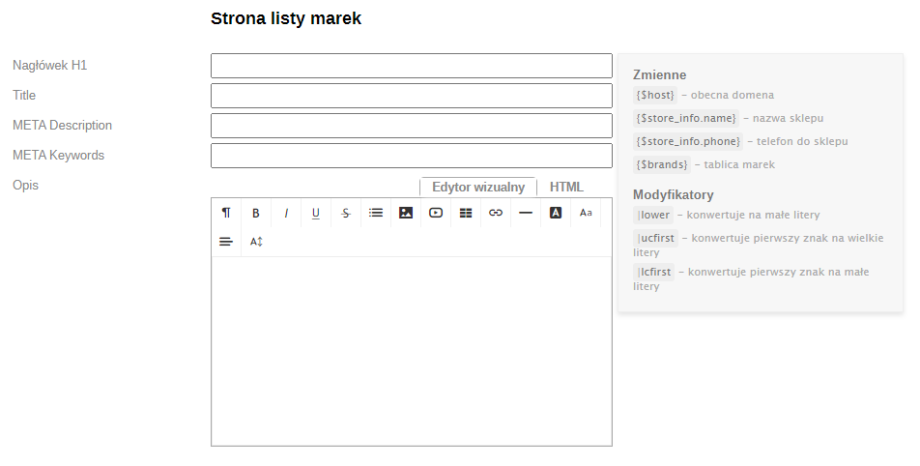Screen dimensions: 920x466
Task: Switch to the HTML tab
Action: 566,187
